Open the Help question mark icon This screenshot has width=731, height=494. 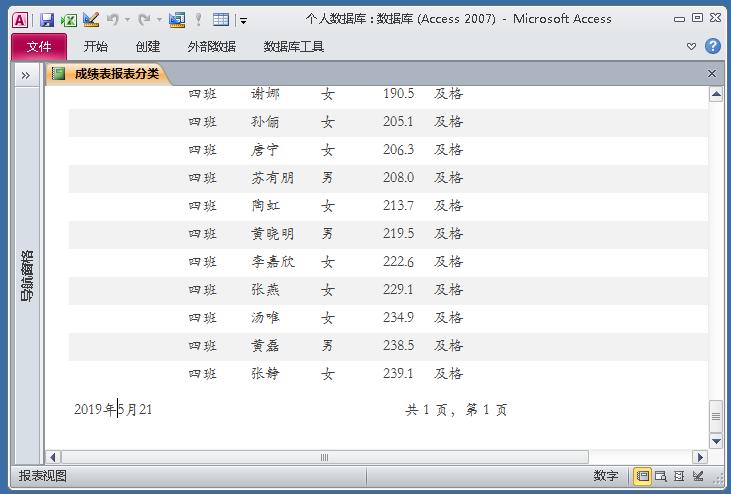pyautogui.click(x=713, y=46)
